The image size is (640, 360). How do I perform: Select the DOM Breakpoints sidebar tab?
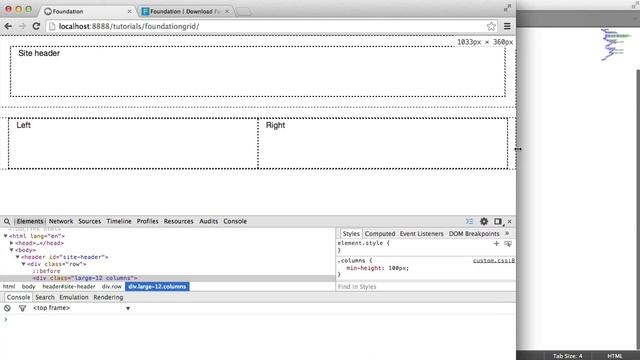click(x=474, y=233)
